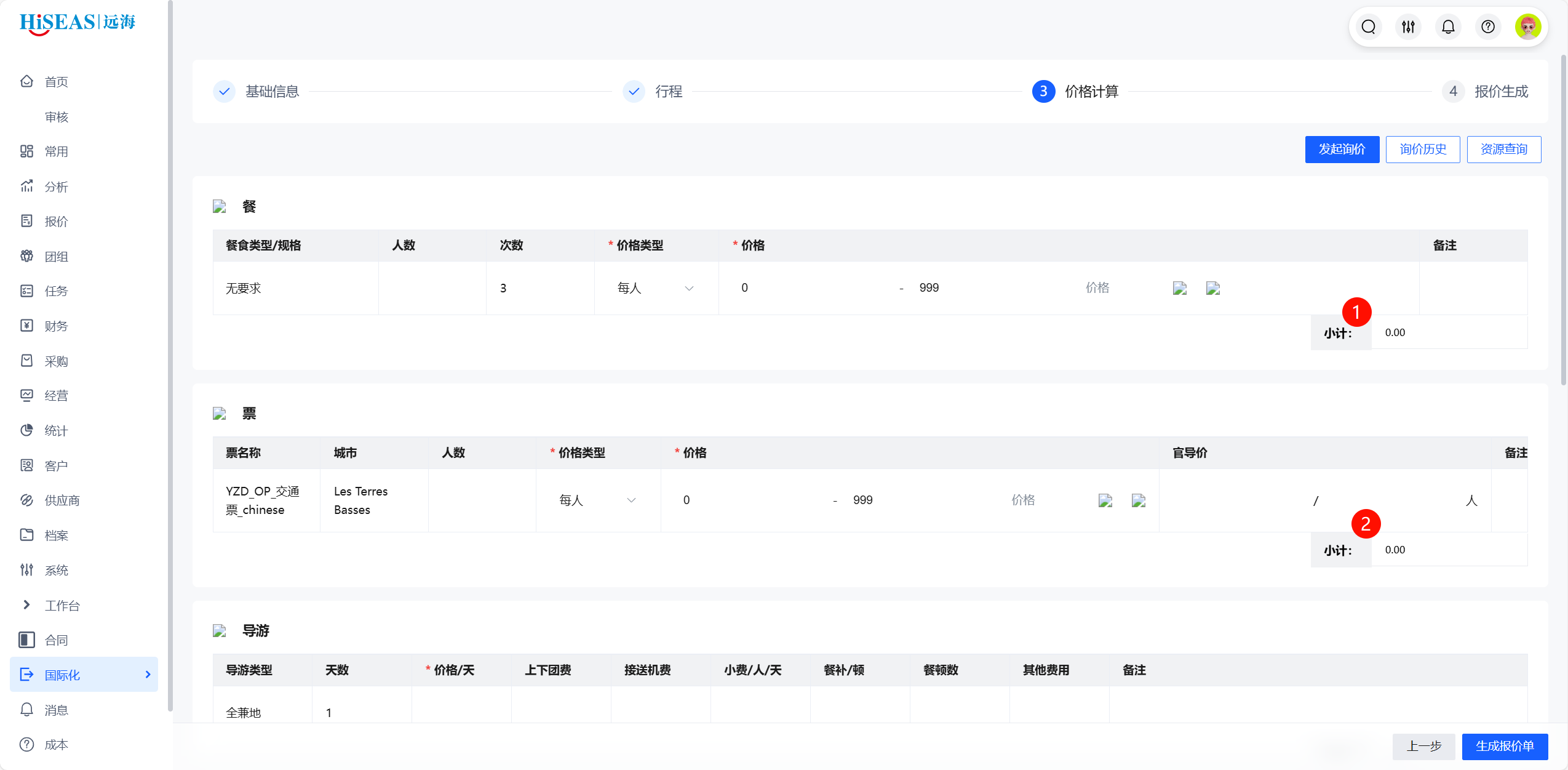Click the sliders icon beside 系统
Screen dimensions: 1568x770
pyautogui.click(x=26, y=570)
